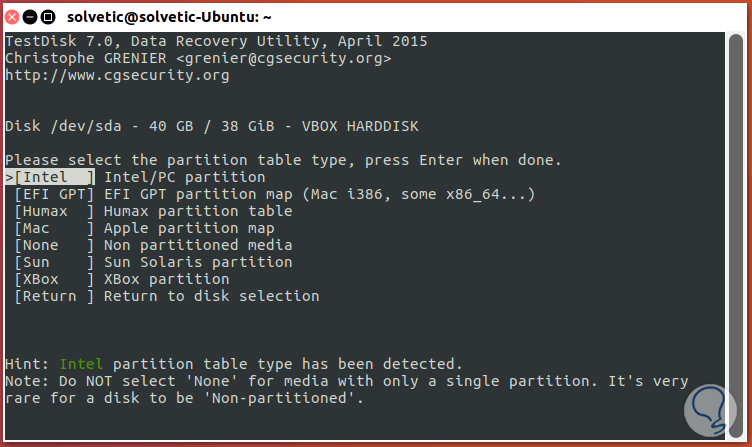The image size is (752, 447).
Task: Click the TestDisk 7.0 header line
Action: click(216, 41)
